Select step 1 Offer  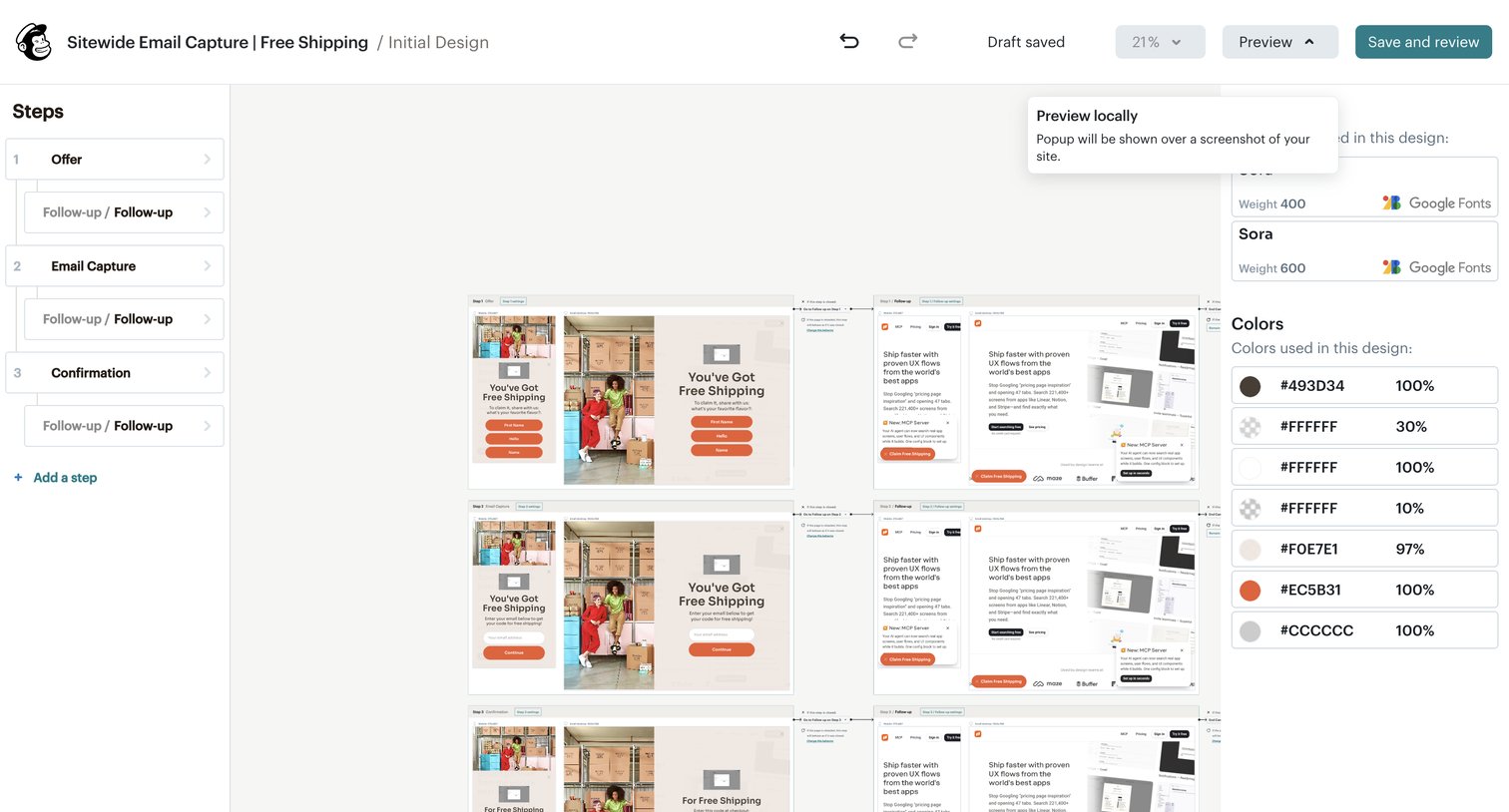click(x=115, y=160)
